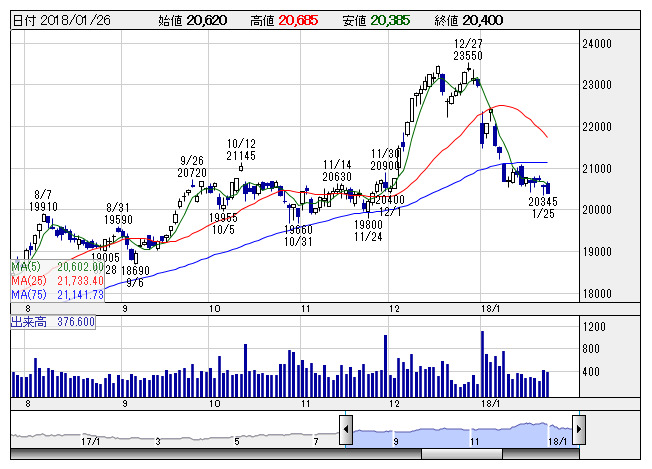Screen dimensions: 652x469
Task: Click the 17/1 label in overview timeline
Action: (90, 441)
